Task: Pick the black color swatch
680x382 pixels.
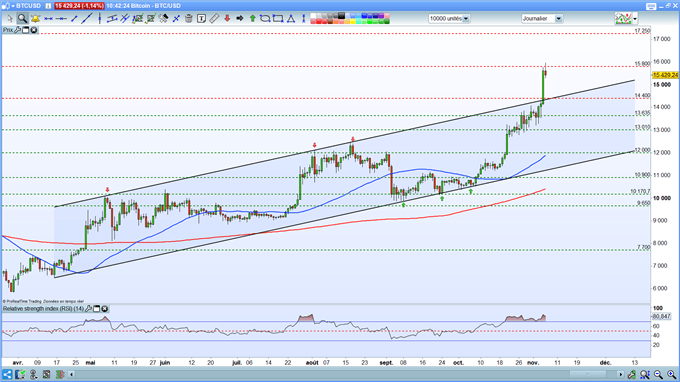Action: [x=341, y=16]
